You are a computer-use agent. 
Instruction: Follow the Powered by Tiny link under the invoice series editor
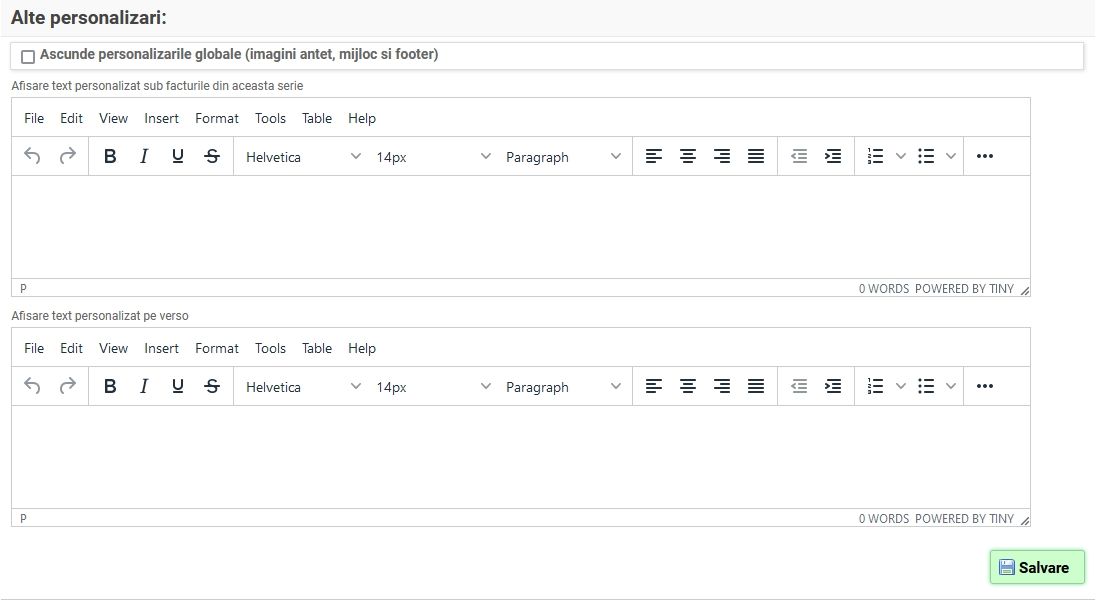coord(964,289)
